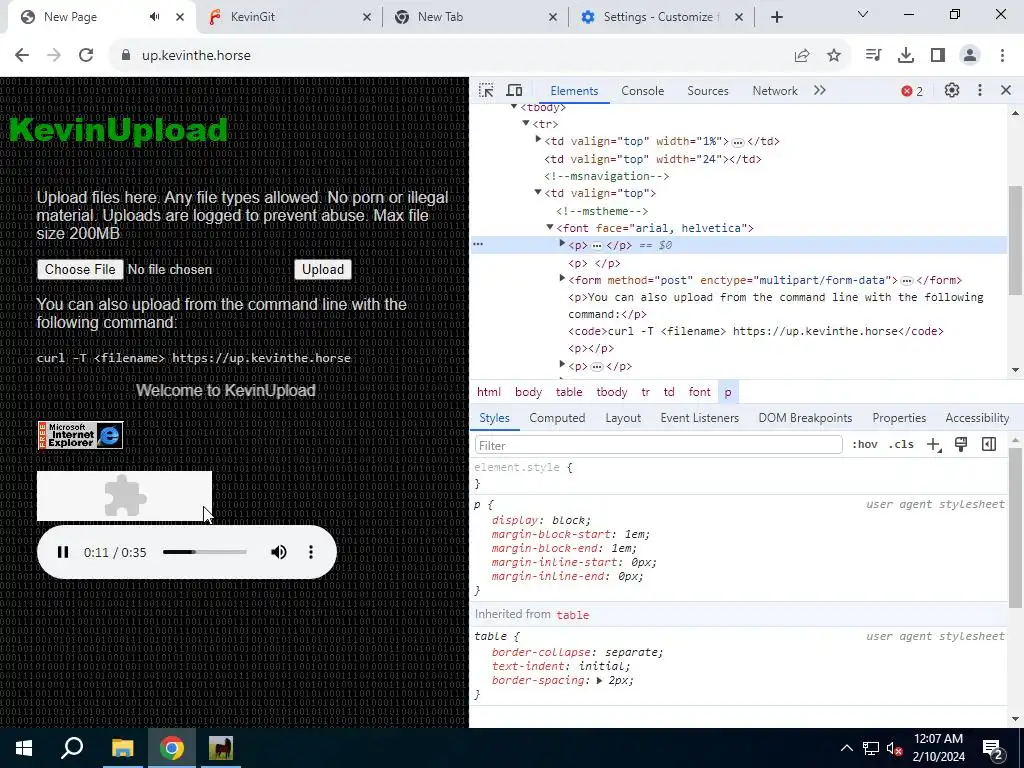Click the styles Filter input field
This screenshot has width=1024, height=768.
point(658,445)
